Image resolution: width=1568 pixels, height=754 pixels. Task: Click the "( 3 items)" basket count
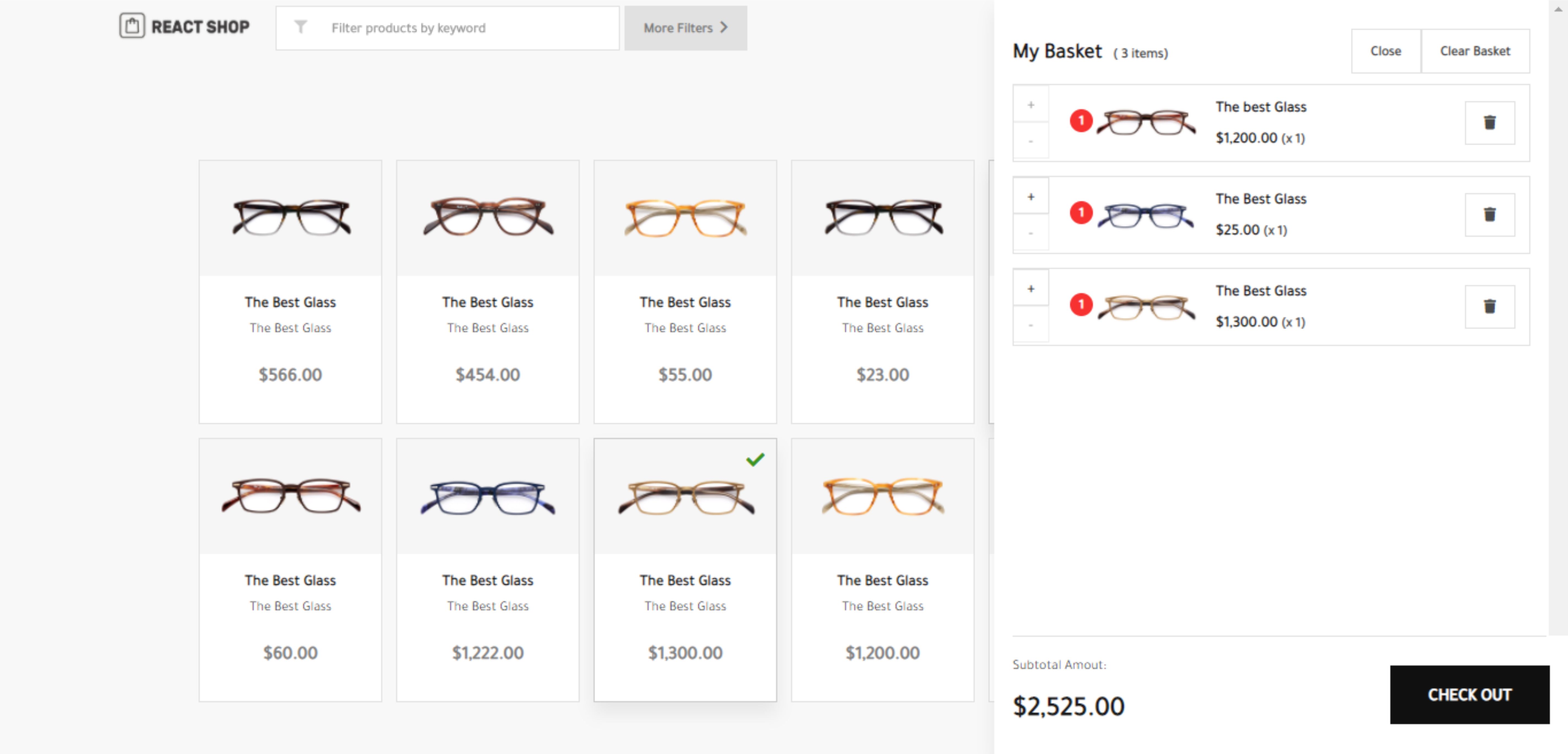pos(1140,53)
